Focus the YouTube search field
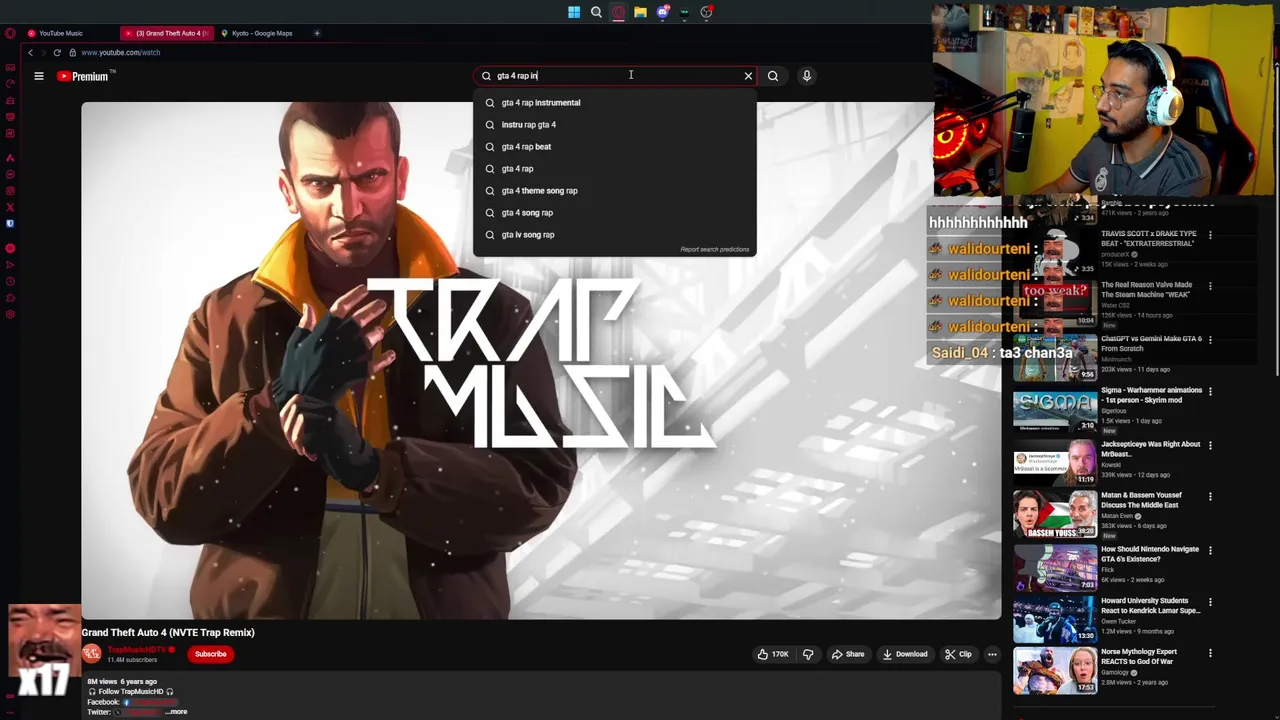 pyautogui.click(x=615, y=76)
